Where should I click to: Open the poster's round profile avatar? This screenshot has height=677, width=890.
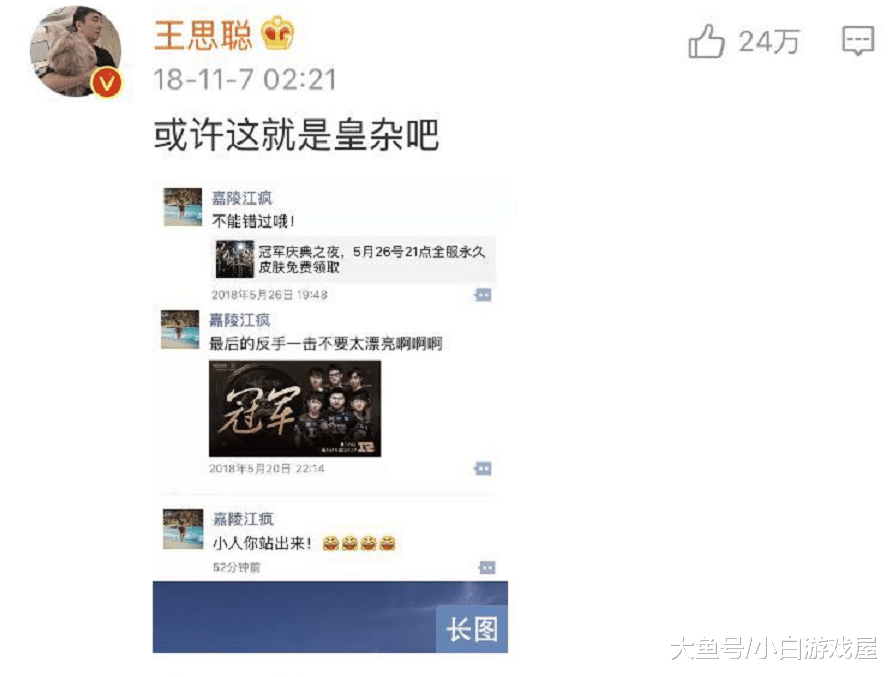click(x=75, y=51)
